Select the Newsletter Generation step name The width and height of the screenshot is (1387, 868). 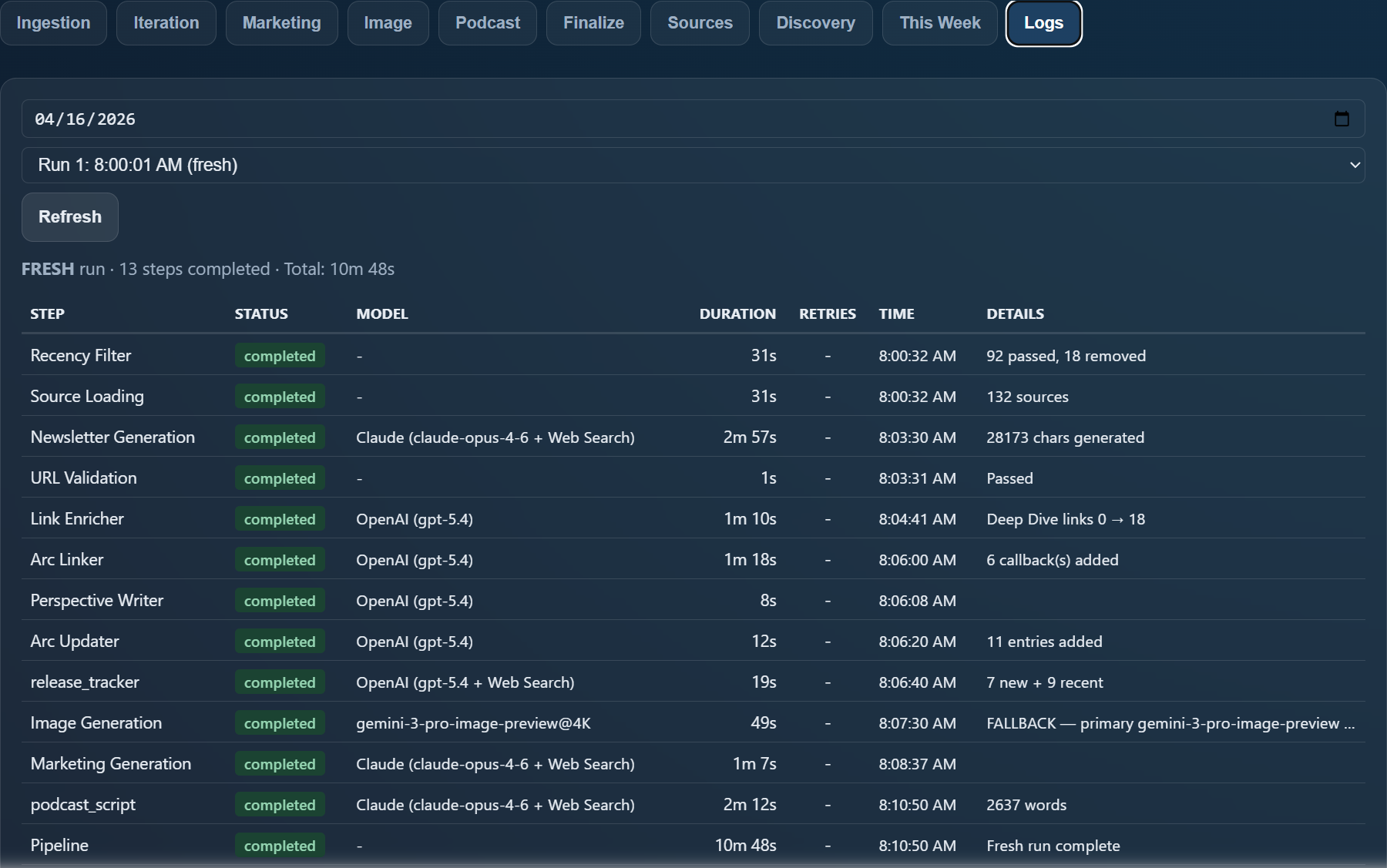(x=113, y=437)
